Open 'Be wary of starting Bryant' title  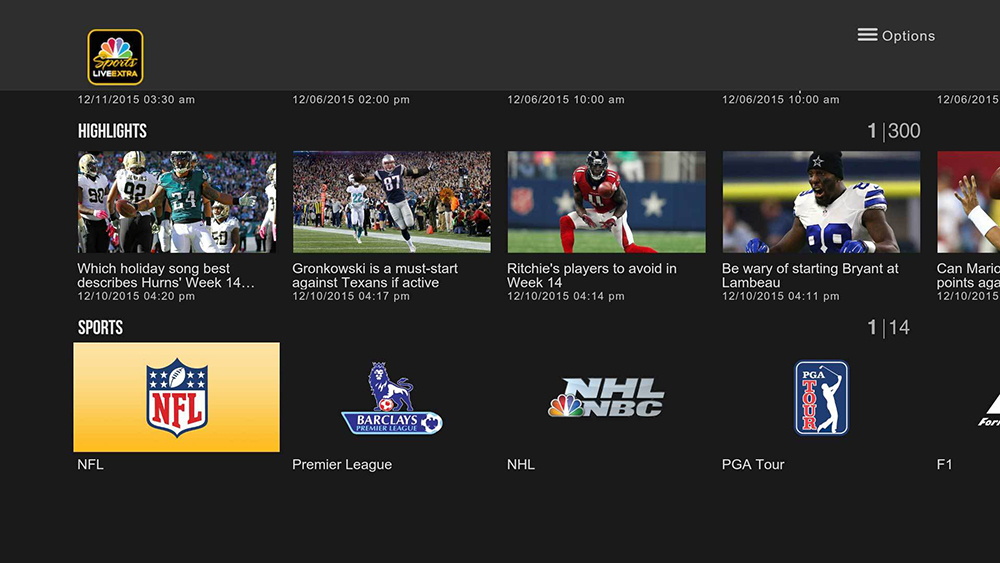coord(810,275)
